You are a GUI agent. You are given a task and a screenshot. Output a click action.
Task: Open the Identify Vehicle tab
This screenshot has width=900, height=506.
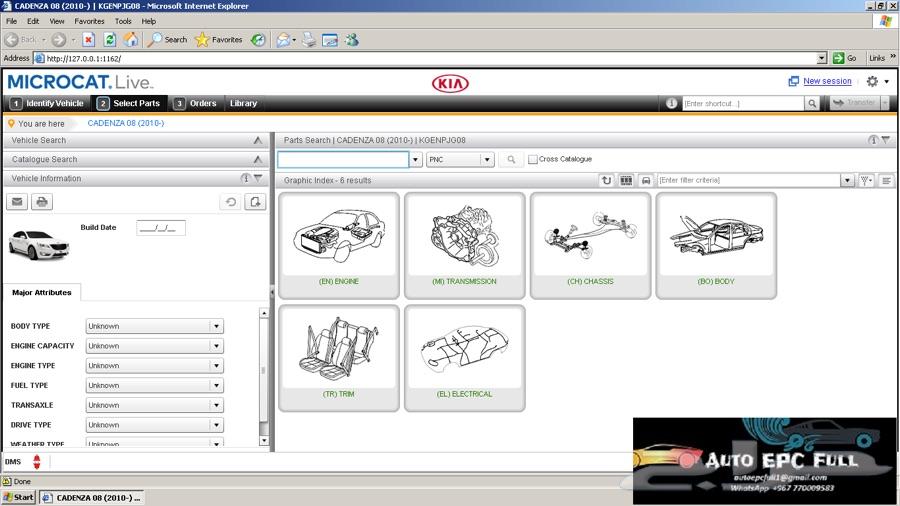point(47,103)
